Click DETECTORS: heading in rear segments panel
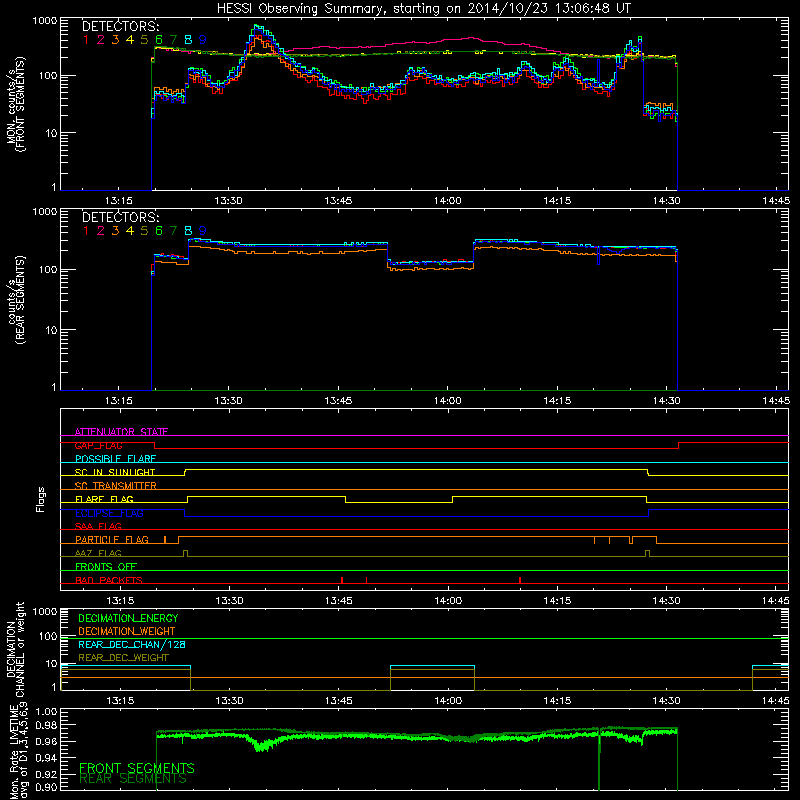This screenshot has width=800, height=800. [x=121, y=218]
